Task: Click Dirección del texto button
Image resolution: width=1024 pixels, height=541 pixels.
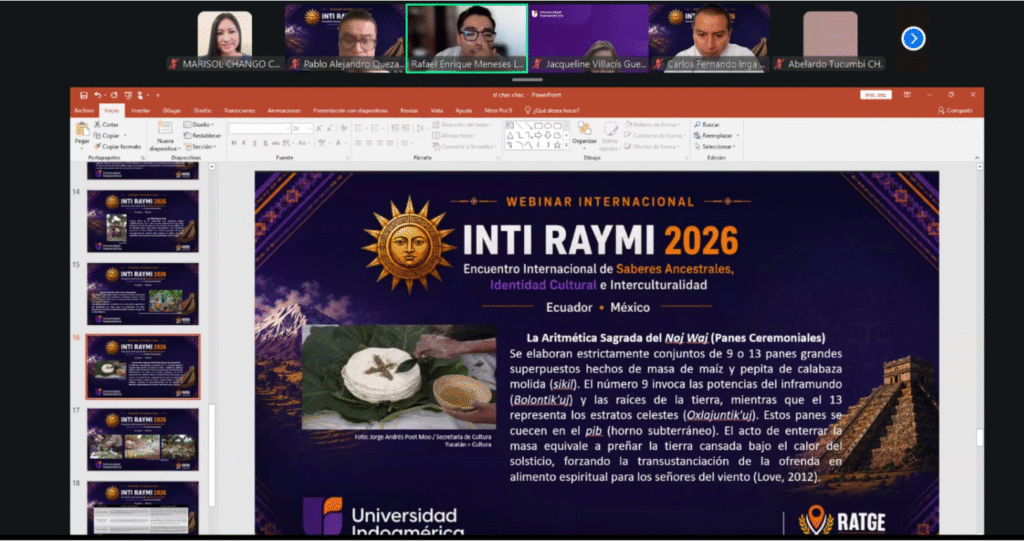Action: (x=462, y=125)
